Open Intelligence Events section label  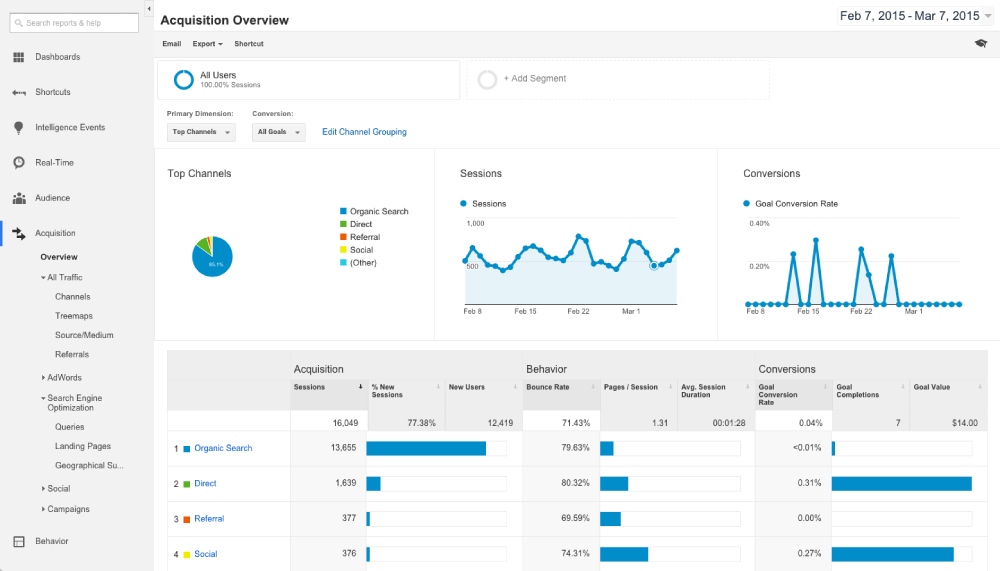(70, 128)
